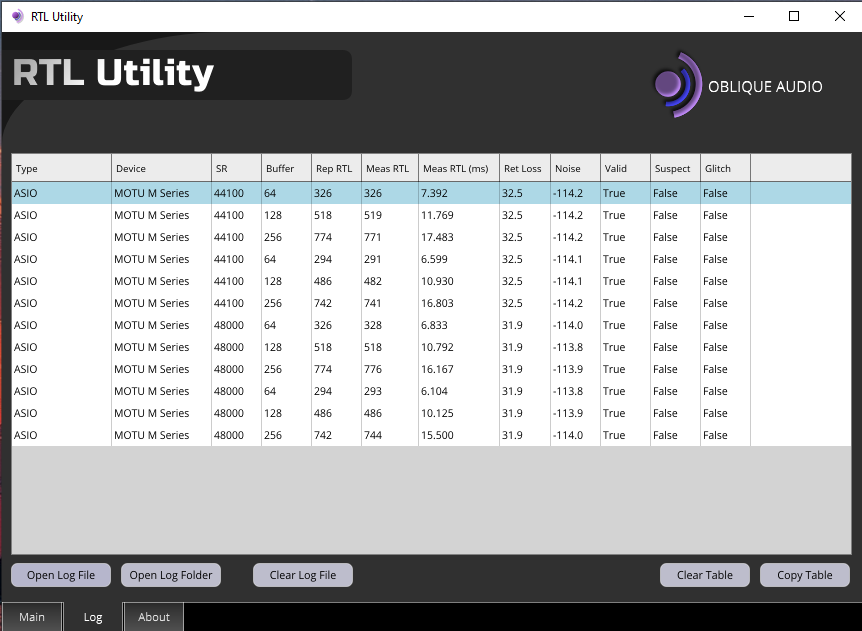Select the row with 7.392 ms latency
The height and width of the screenshot is (631, 862).
432,193
